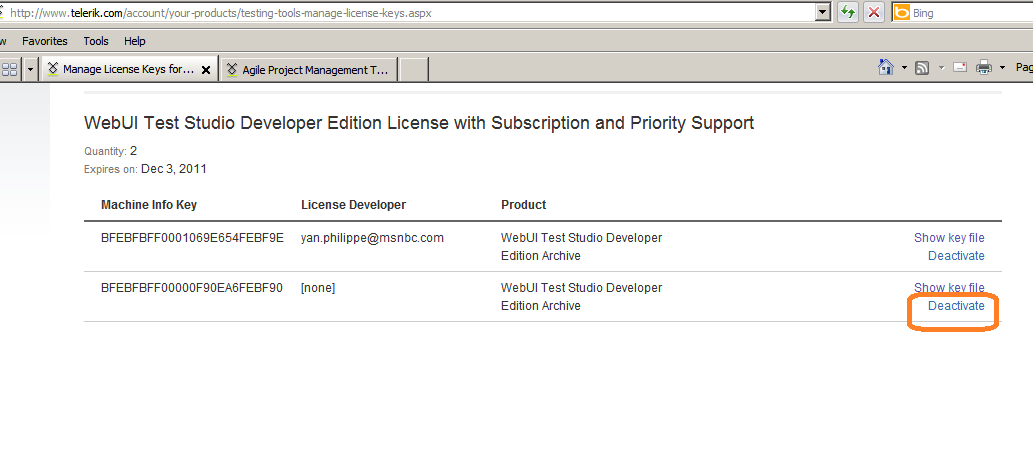1033x460 pixels.
Task: Click machine key BFEBFBFF0001069E654FEBF9E
Action: (x=192, y=238)
